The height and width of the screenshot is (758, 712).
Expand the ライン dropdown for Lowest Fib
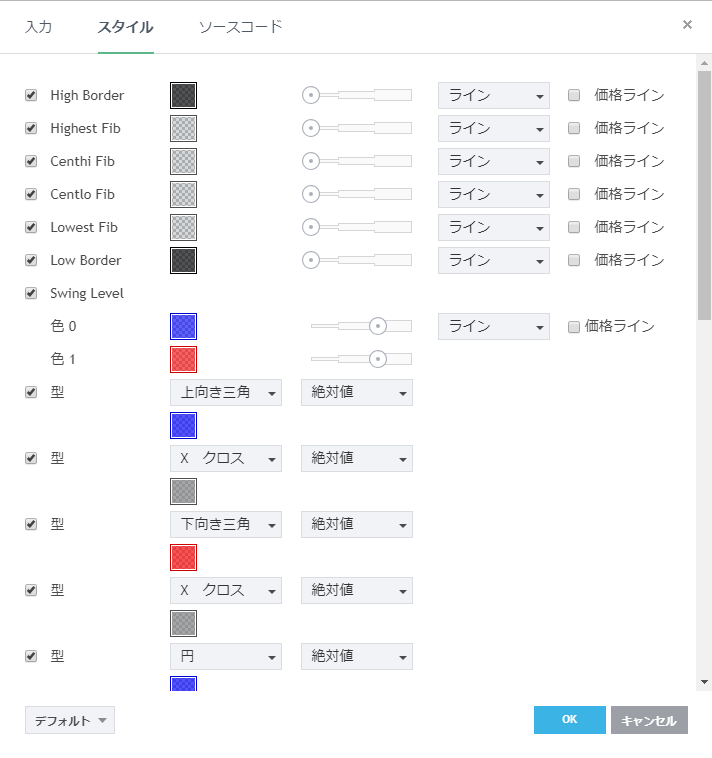494,227
